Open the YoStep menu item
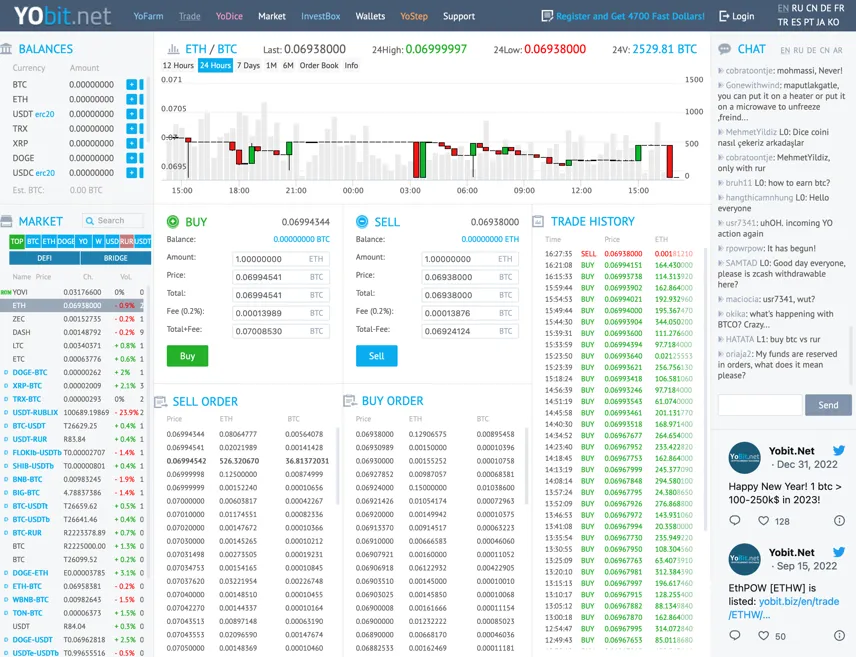 (x=414, y=16)
